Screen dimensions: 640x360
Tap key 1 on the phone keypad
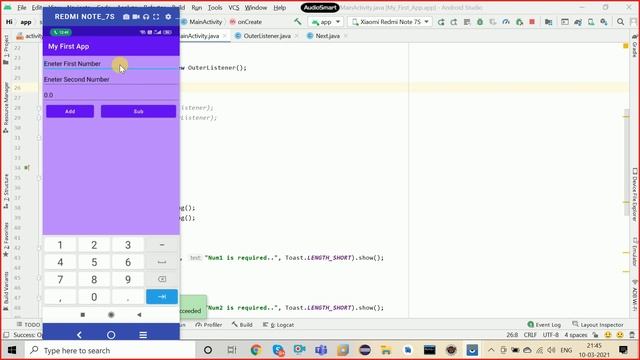[x=60, y=245]
